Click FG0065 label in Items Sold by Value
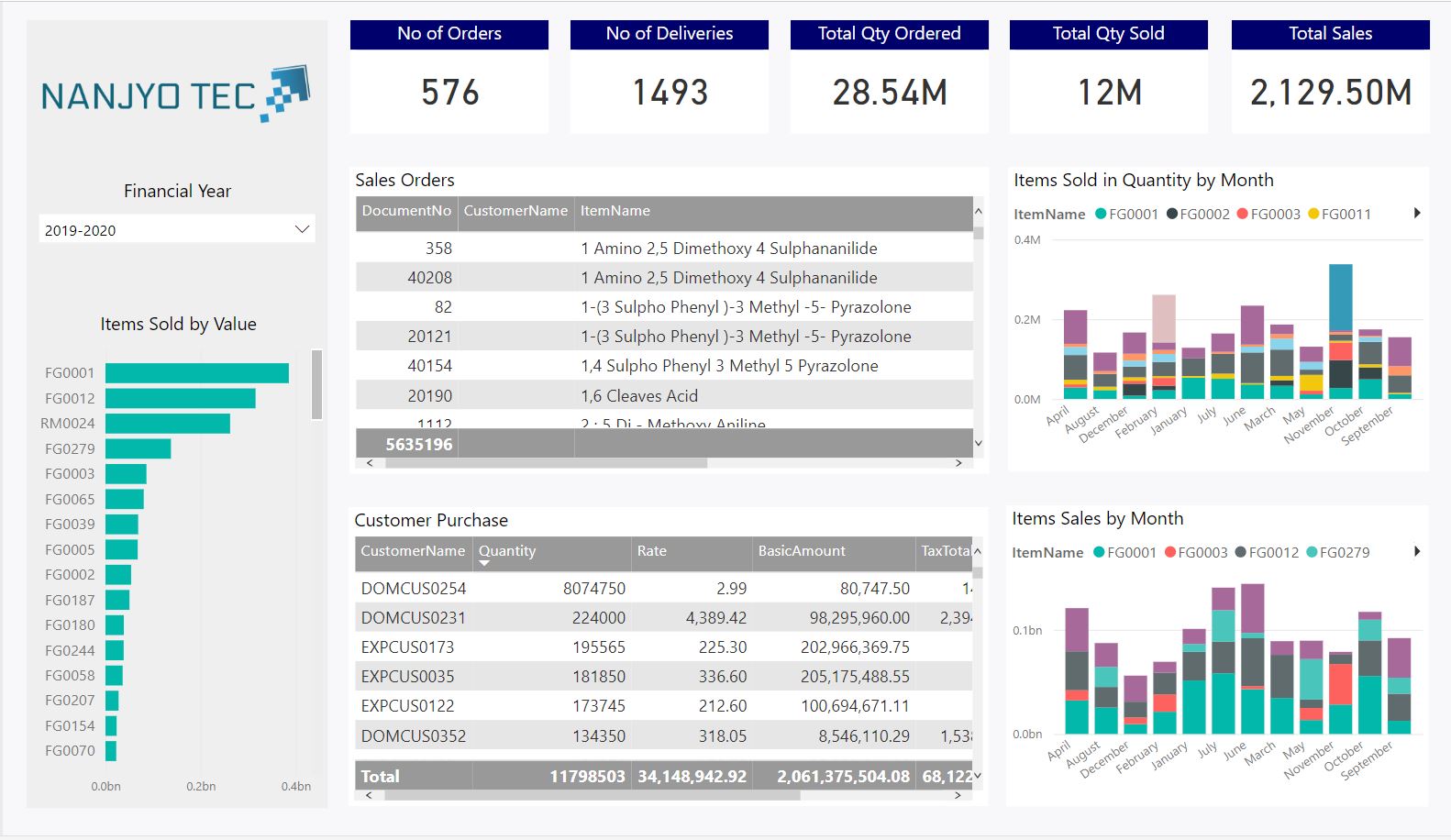1451x840 pixels. click(70, 499)
